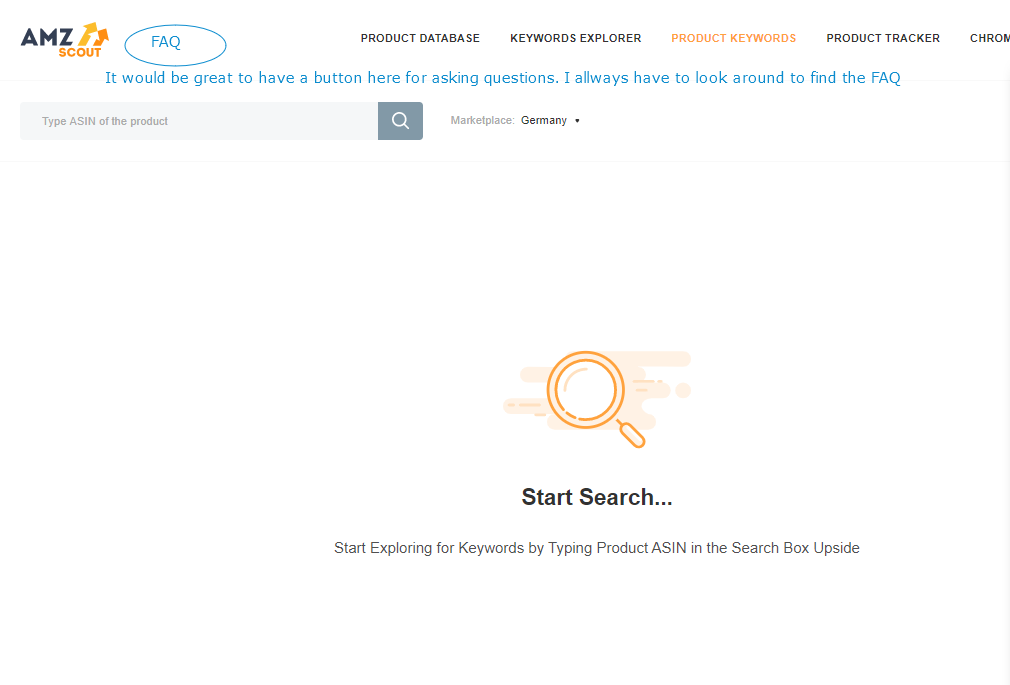Click the Start Search heading

[x=596, y=497]
